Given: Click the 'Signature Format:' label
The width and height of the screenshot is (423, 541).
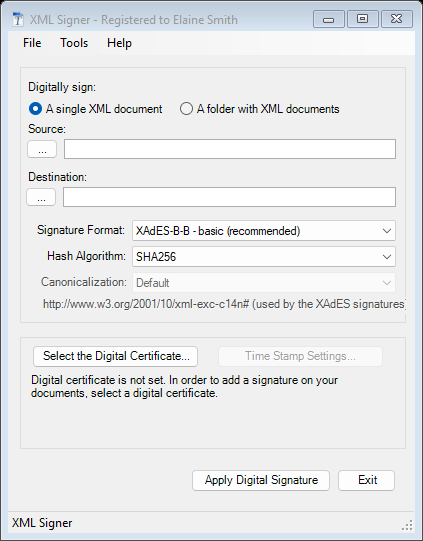Looking at the screenshot, I should (x=81, y=230).
